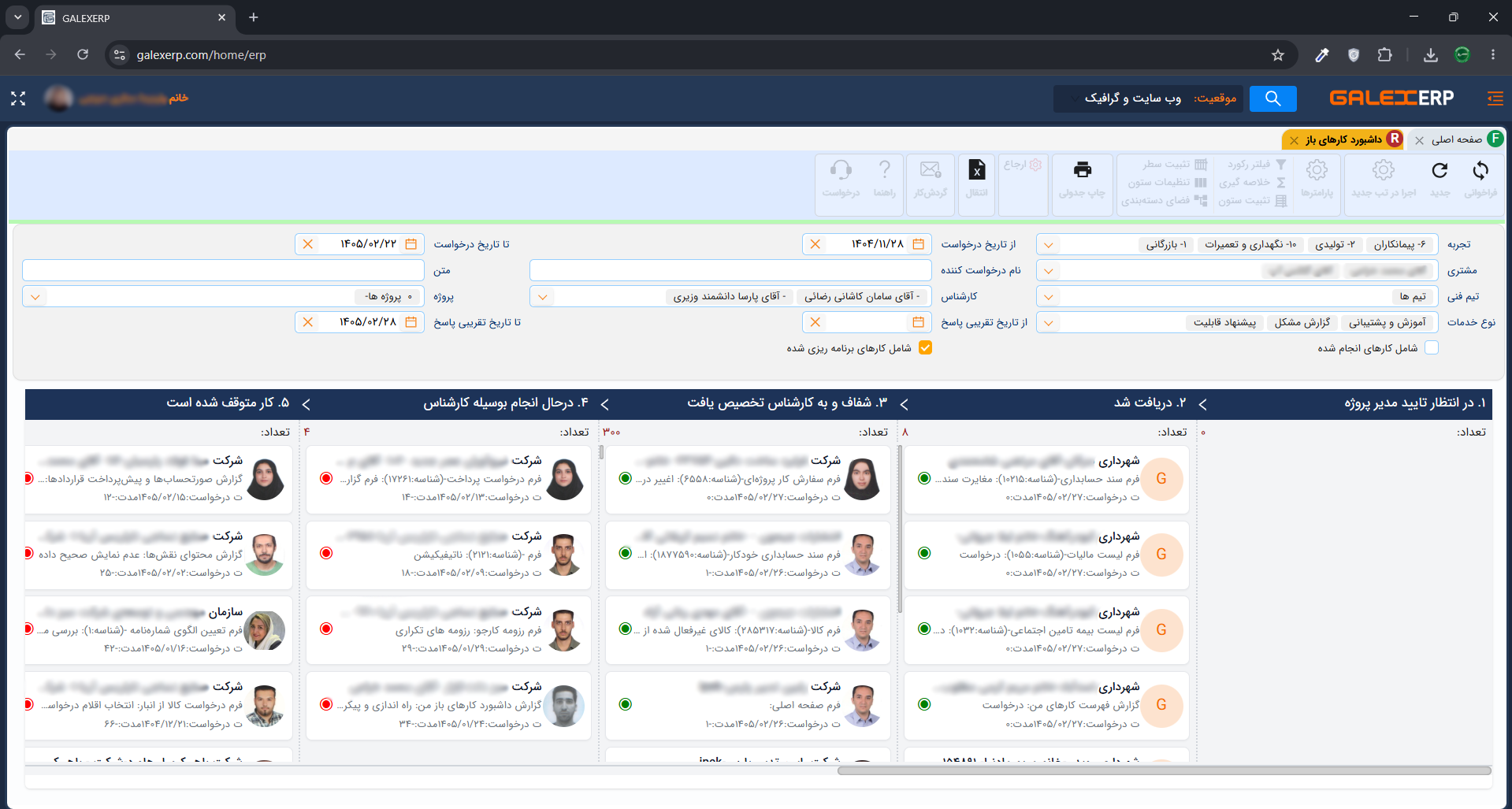Click the فضای دسته‌بندی grouping icon
Viewport: 1512px width, 809px height.
pos(1201,200)
